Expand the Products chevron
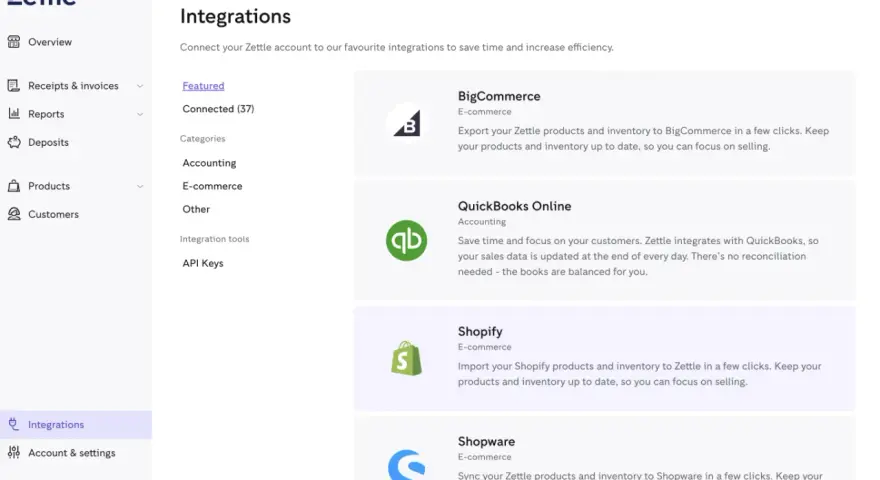The image size is (880, 480). point(140,186)
